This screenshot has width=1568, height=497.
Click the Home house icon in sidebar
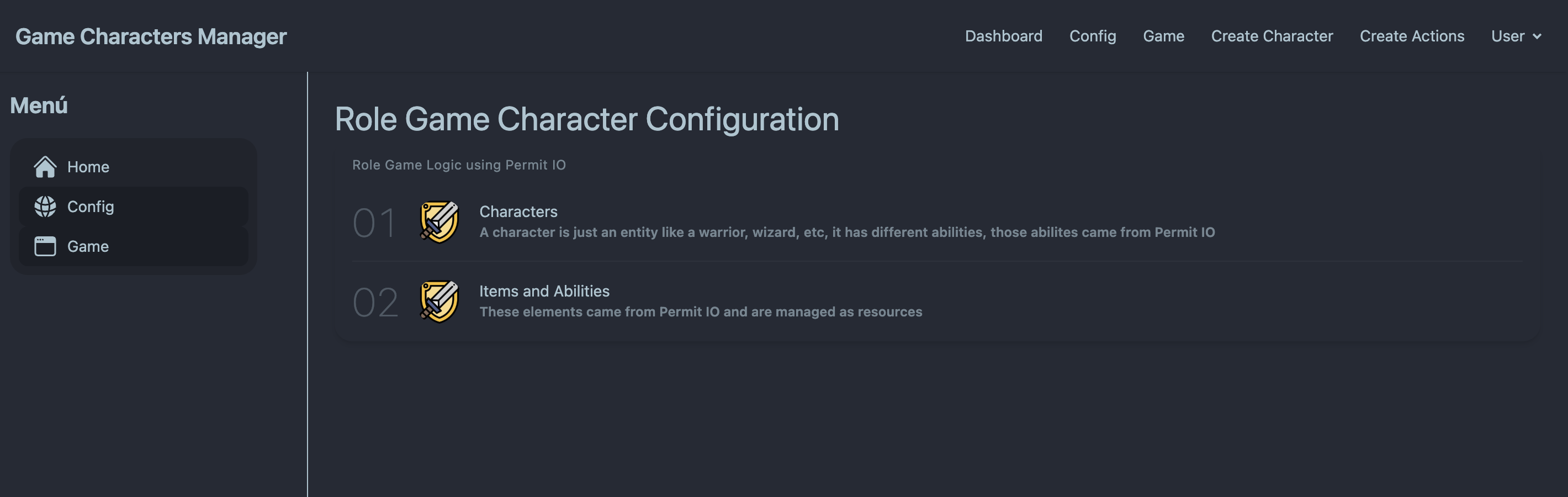[45, 167]
